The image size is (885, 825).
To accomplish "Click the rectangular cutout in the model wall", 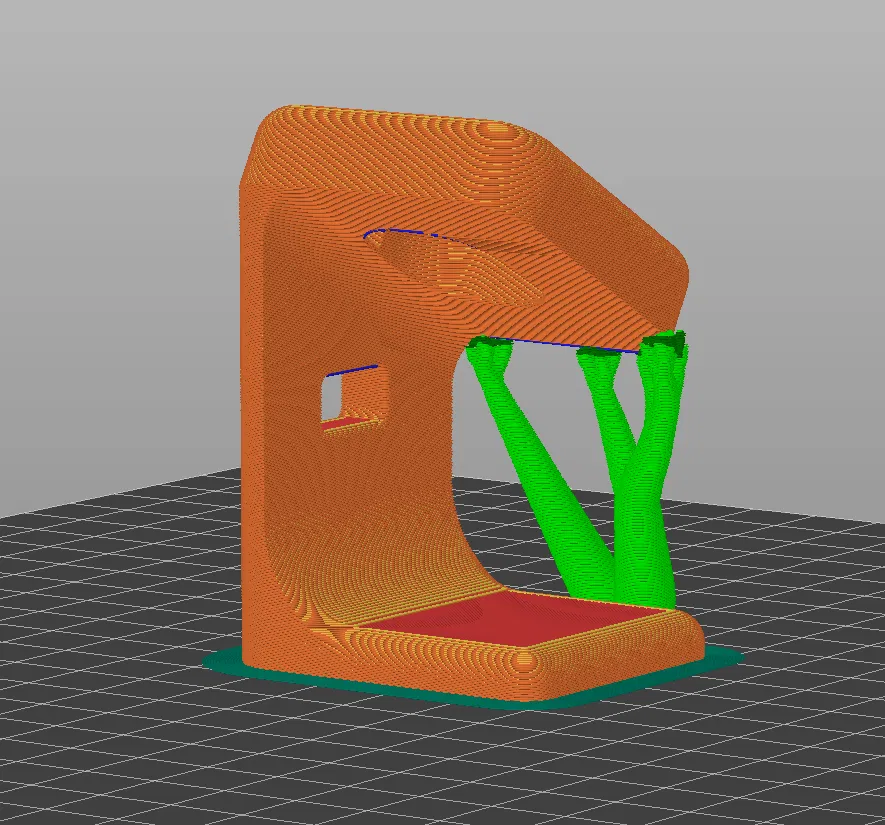I will (x=354, y=400).
